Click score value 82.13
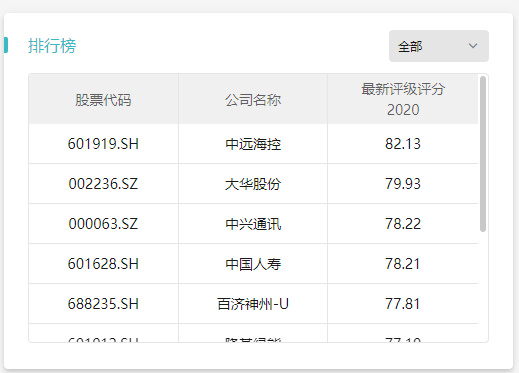 (x=403, y=144)
